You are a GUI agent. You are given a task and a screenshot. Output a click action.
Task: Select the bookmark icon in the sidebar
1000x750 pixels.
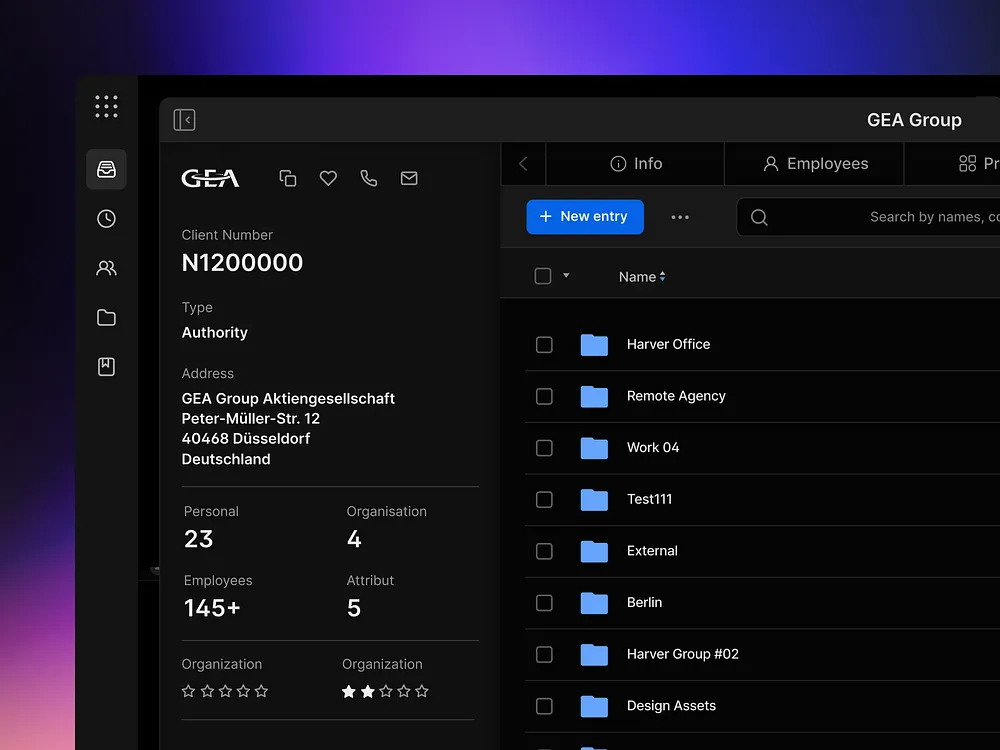106,366
